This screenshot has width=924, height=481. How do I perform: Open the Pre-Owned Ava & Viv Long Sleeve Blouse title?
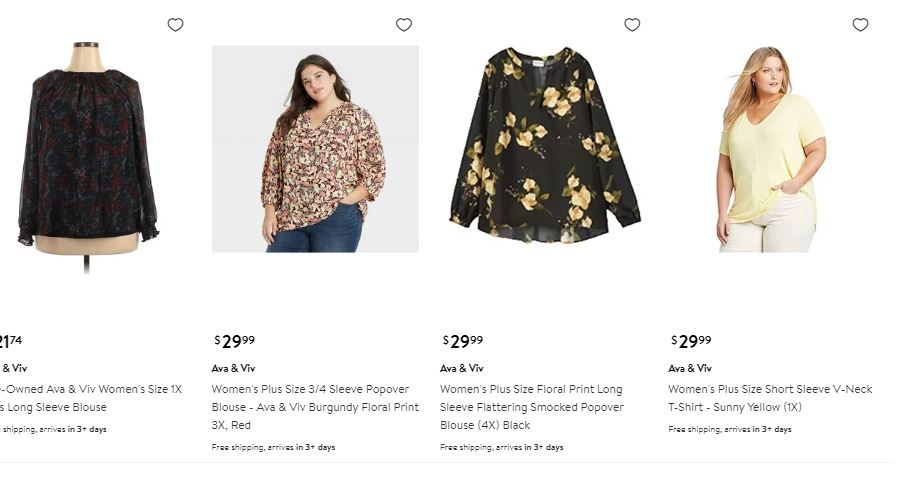pos(90,398)
